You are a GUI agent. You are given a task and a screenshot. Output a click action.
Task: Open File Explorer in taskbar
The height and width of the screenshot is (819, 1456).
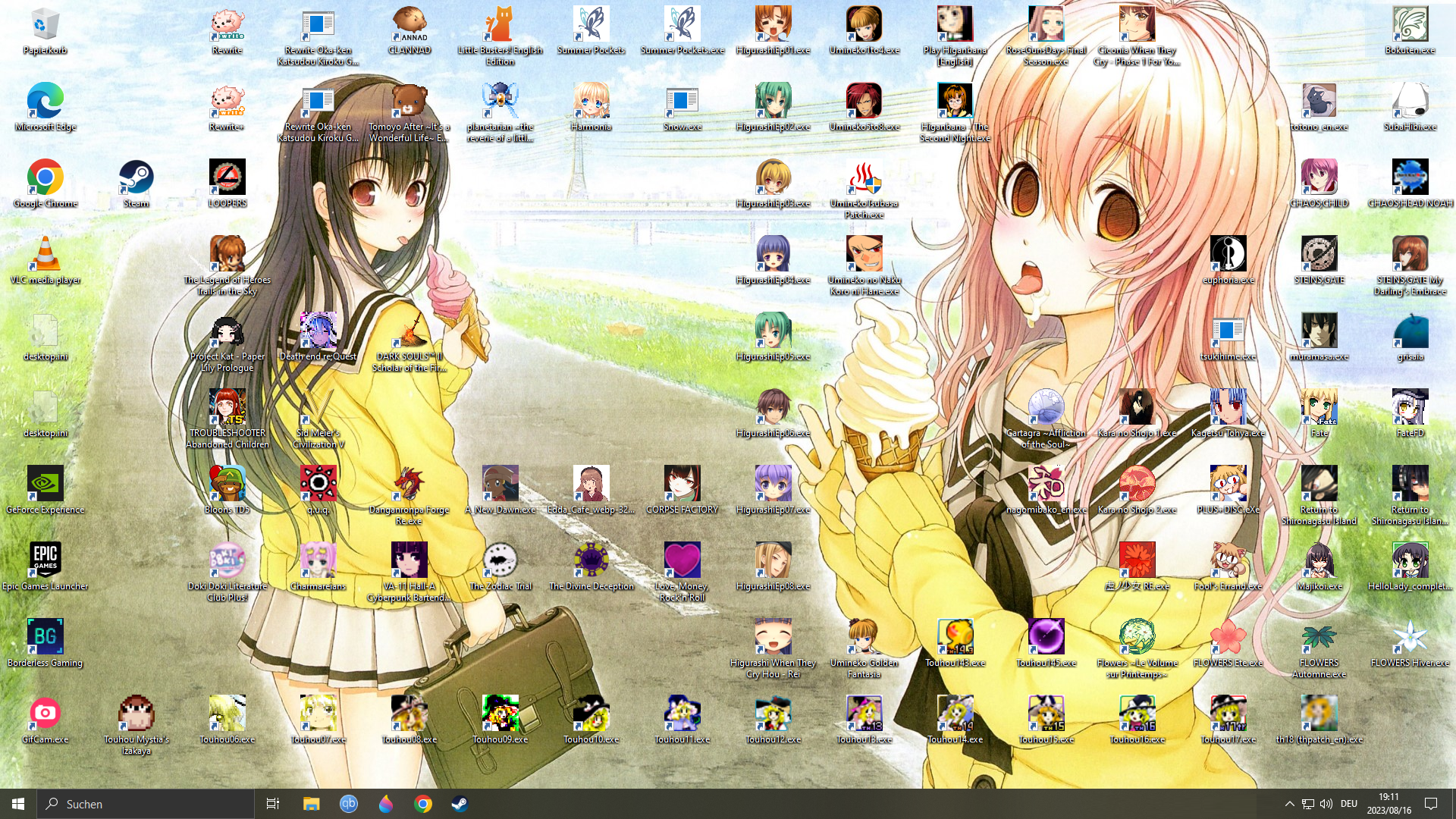click(x=311, y=804)
